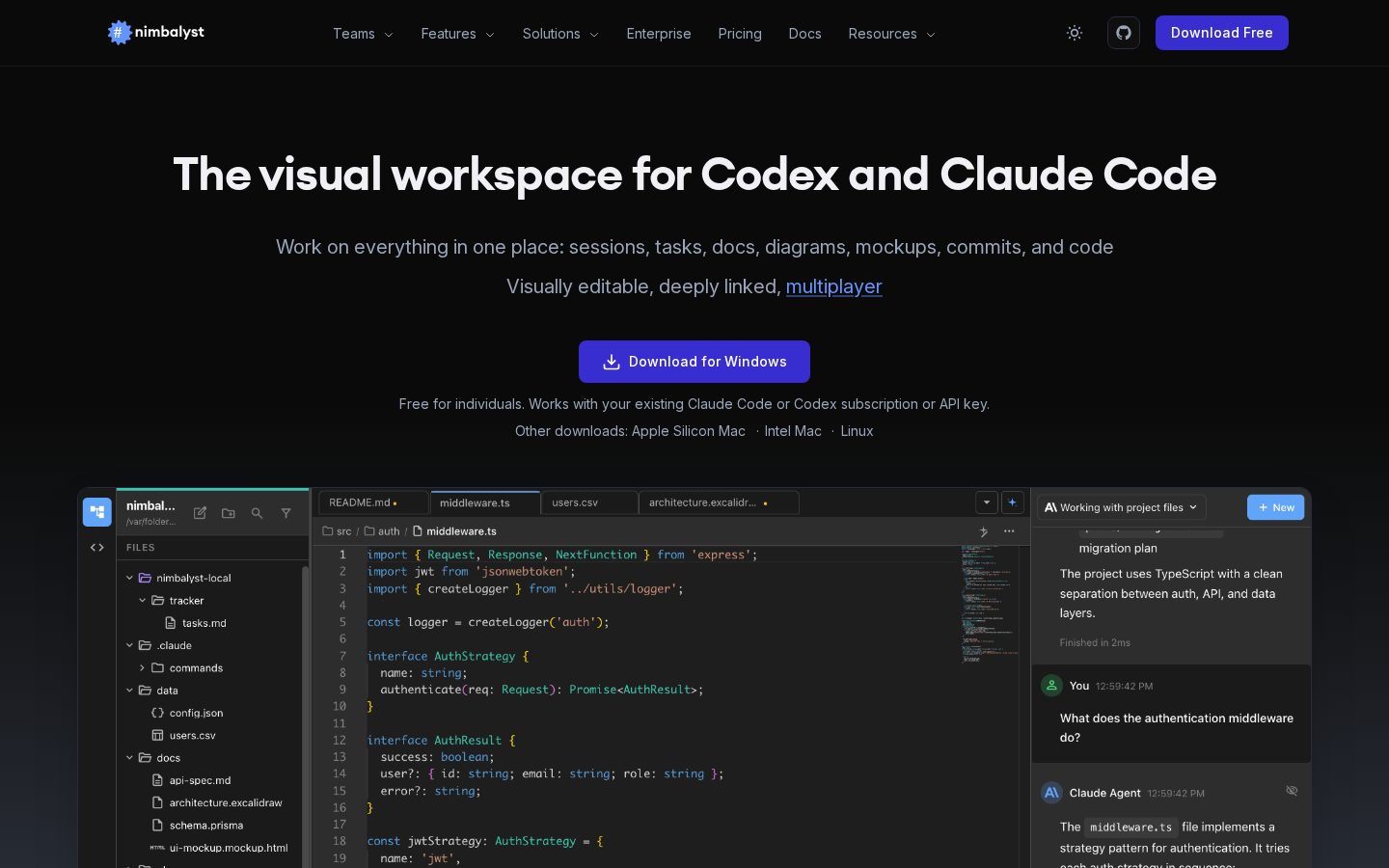Click the lightning quick action icon in editor
The image size is (1389, 868).
coord(984,531)
